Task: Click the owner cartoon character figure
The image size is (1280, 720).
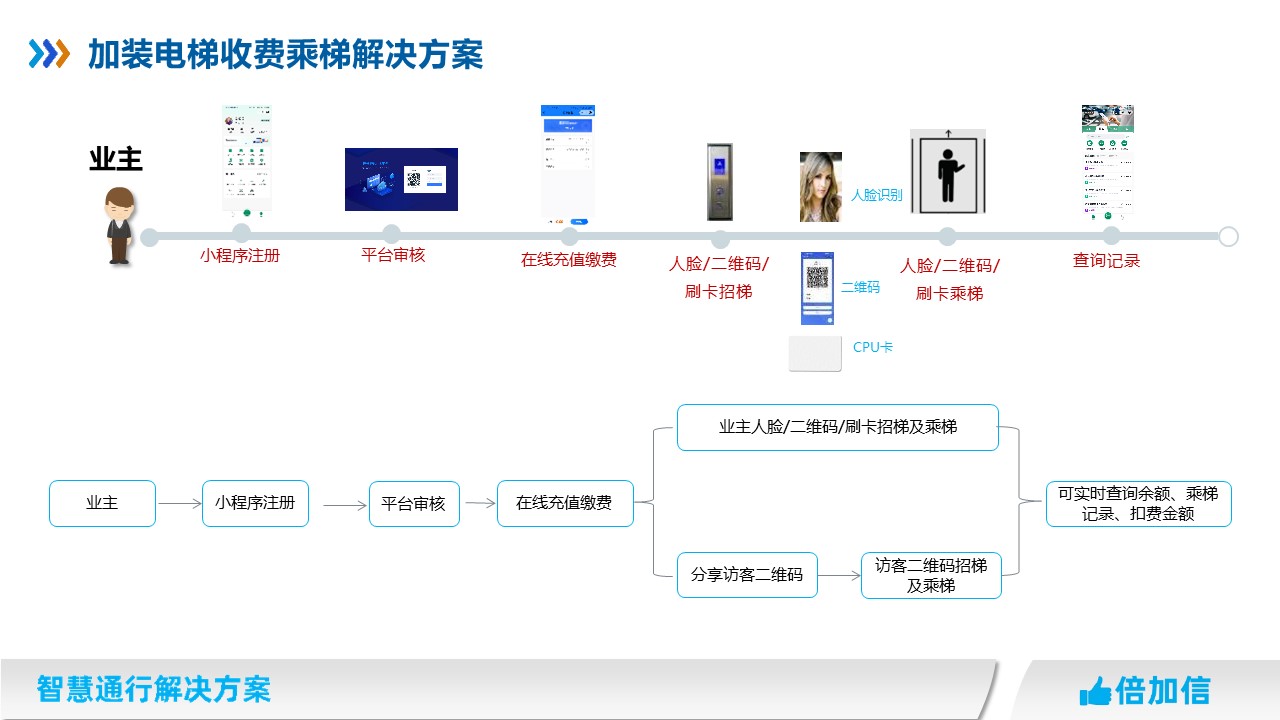Action: point(120,226)
